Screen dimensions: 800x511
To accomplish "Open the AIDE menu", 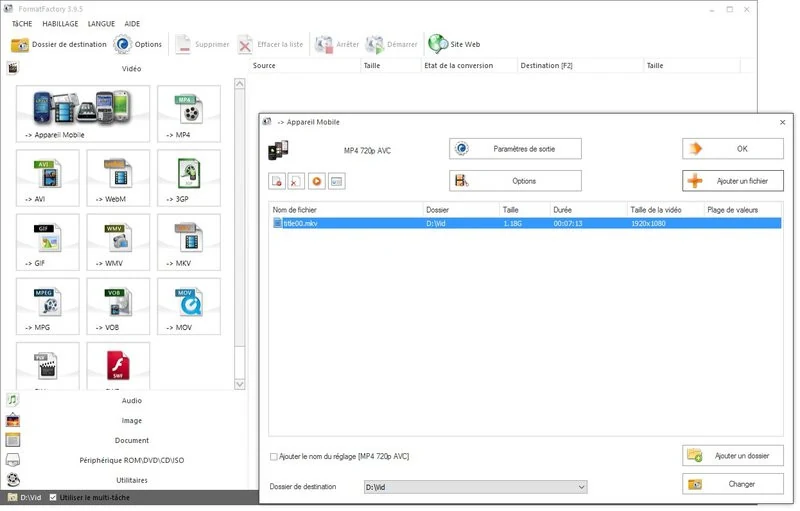I will coord(132,23).
